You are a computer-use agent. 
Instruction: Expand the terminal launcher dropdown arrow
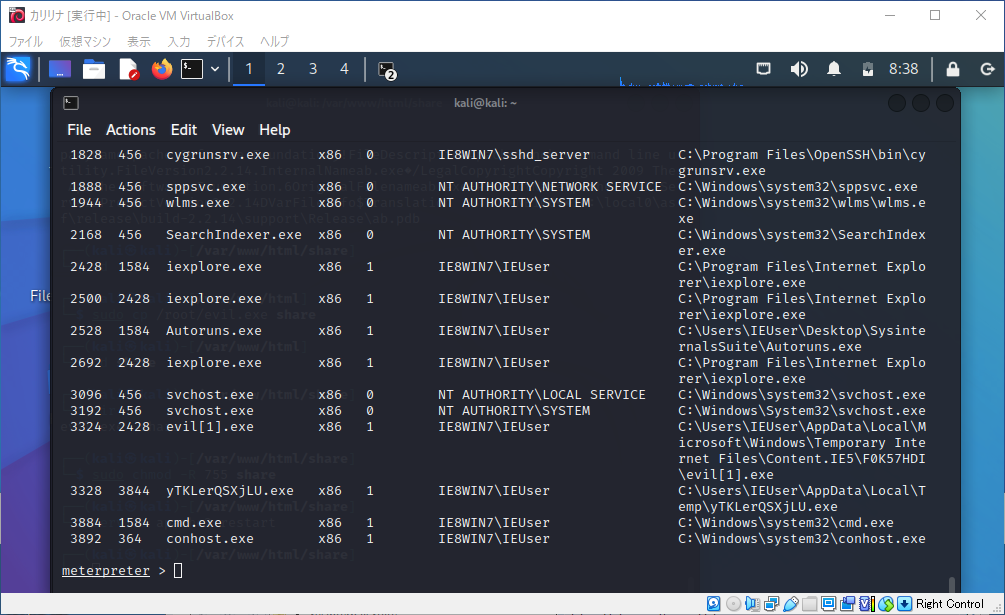(215, 69)
